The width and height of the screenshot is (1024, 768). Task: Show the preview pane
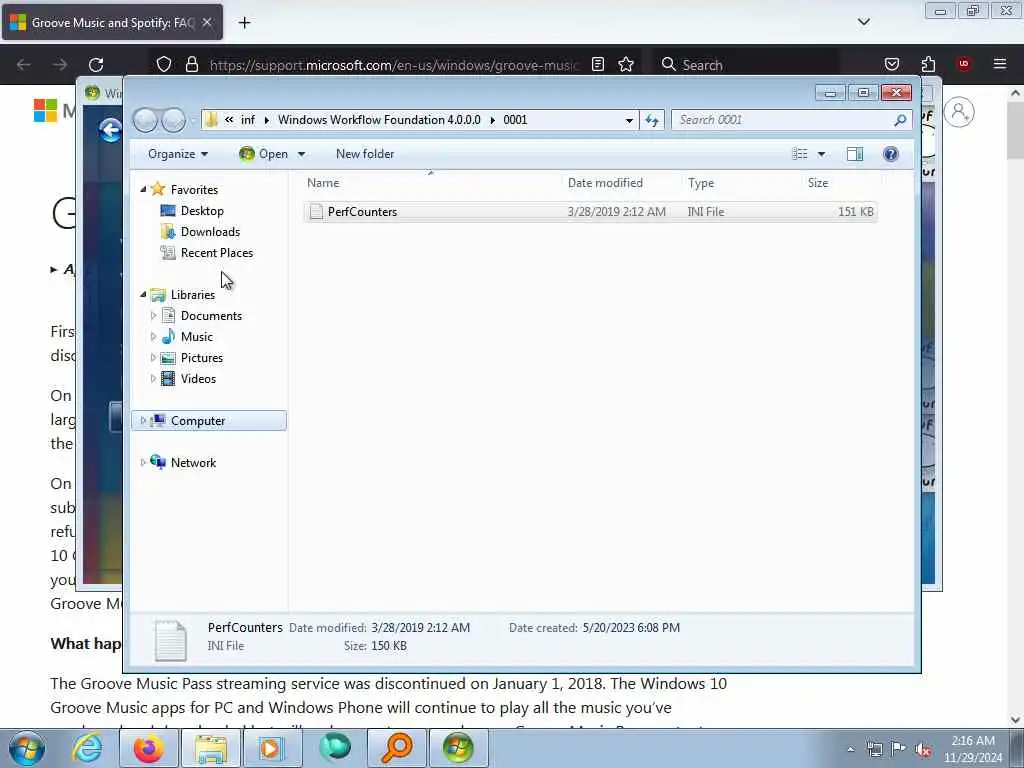tap(855, 154)
